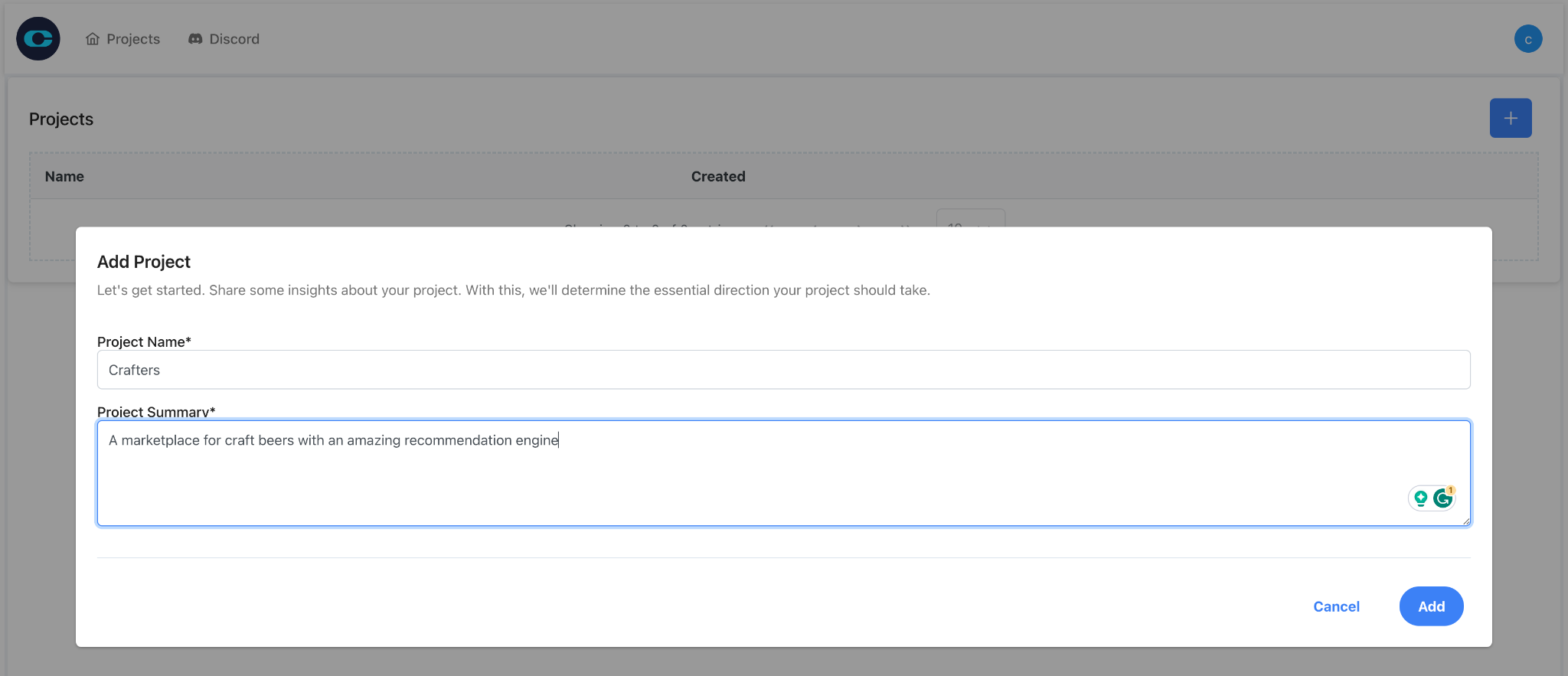
Task: Open the Grammarly G icon in textarea
Action: (x=1442, y=499)
